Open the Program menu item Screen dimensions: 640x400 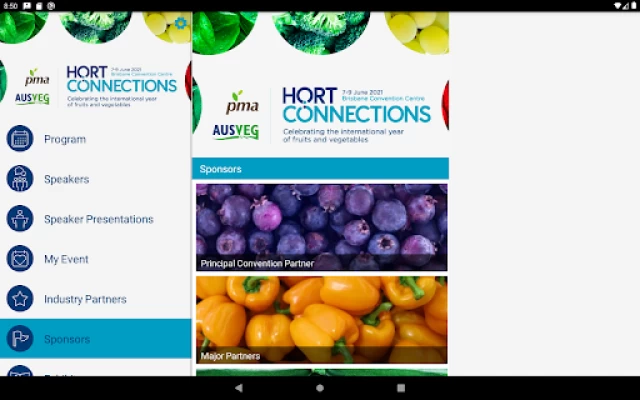click(96, 139)
